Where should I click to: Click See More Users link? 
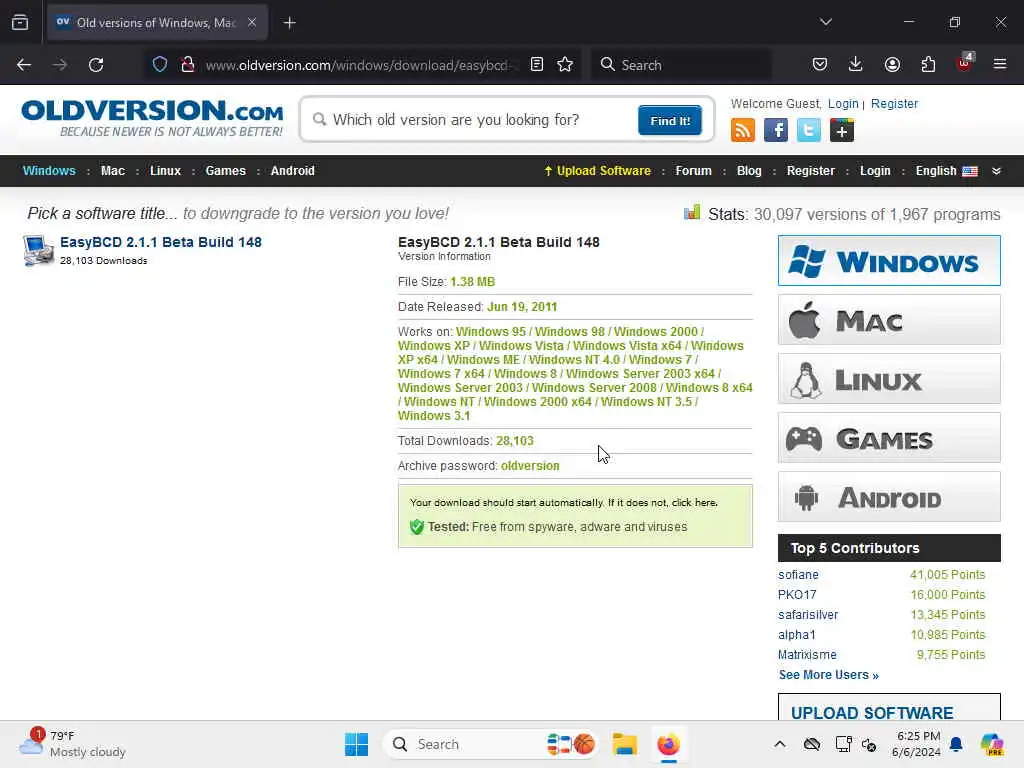pos(829,675)
